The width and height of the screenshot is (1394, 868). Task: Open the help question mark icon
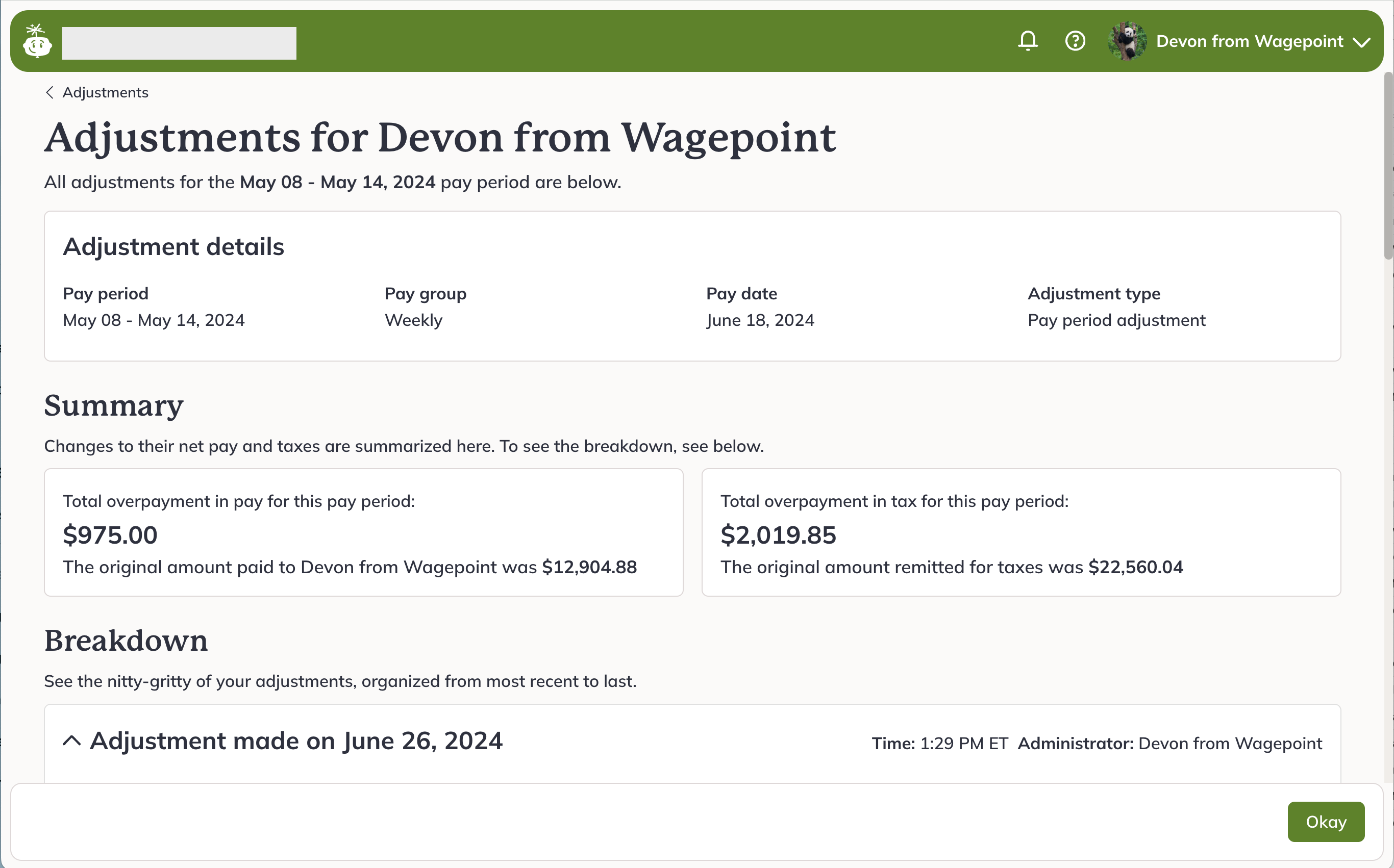click(1075, 41)
